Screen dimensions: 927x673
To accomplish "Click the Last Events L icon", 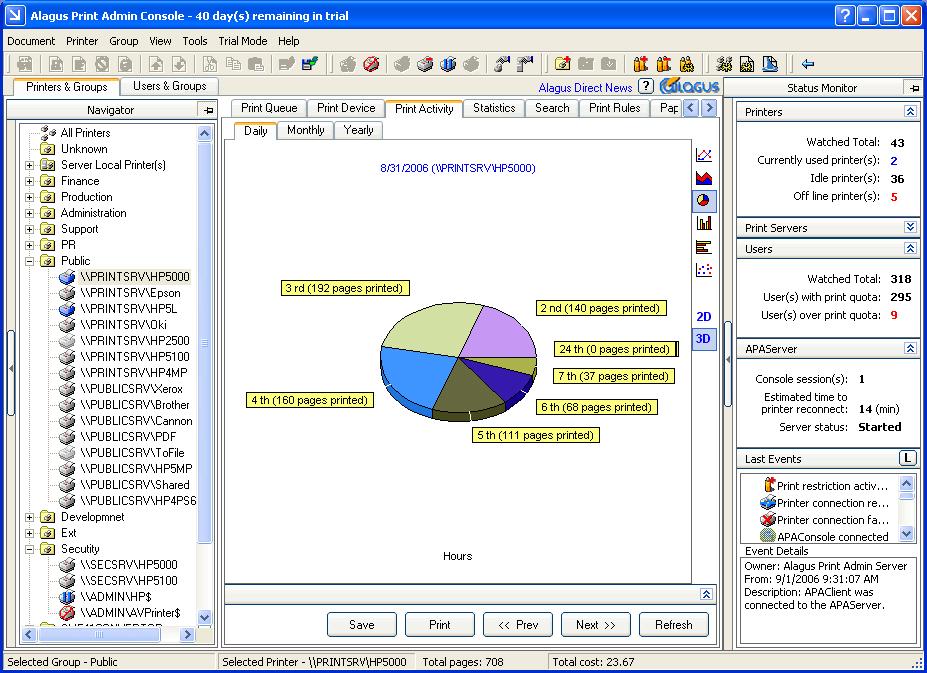I will (907, 458).
